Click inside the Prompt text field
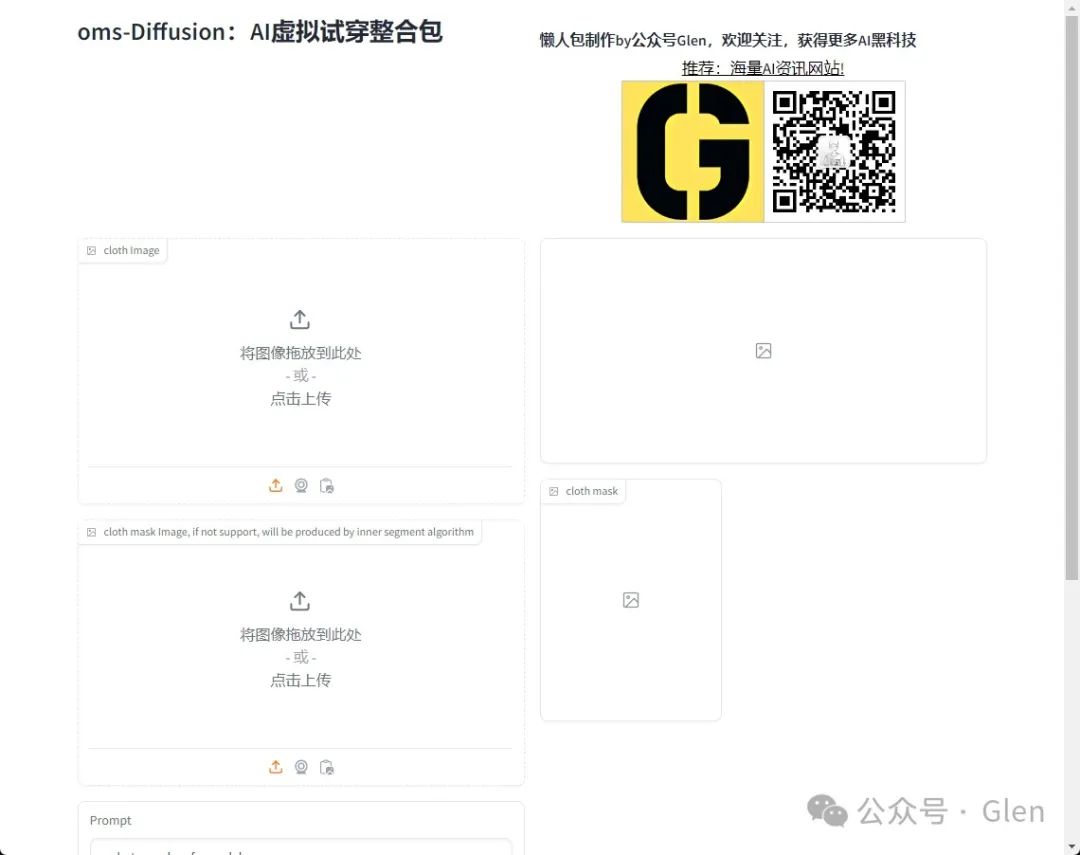 (300, 850)
